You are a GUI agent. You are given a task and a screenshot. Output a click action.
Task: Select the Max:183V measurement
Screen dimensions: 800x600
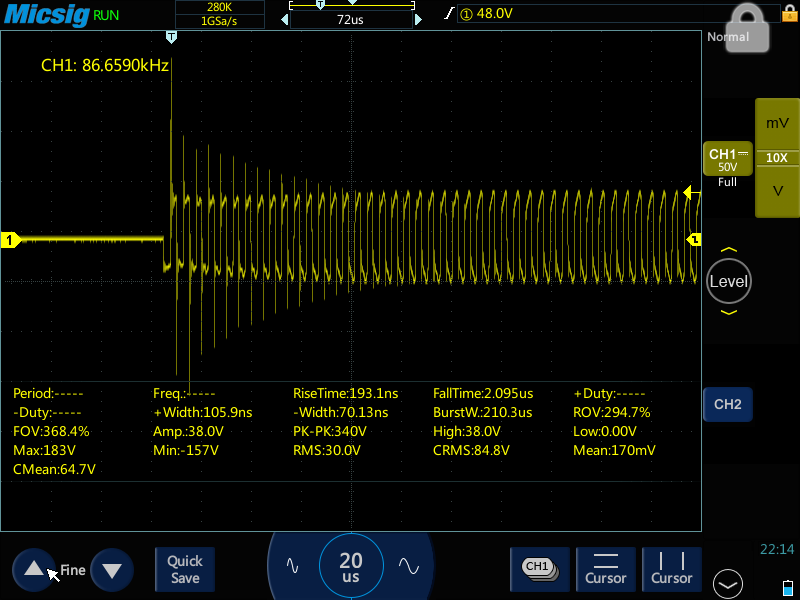point(44,451)
